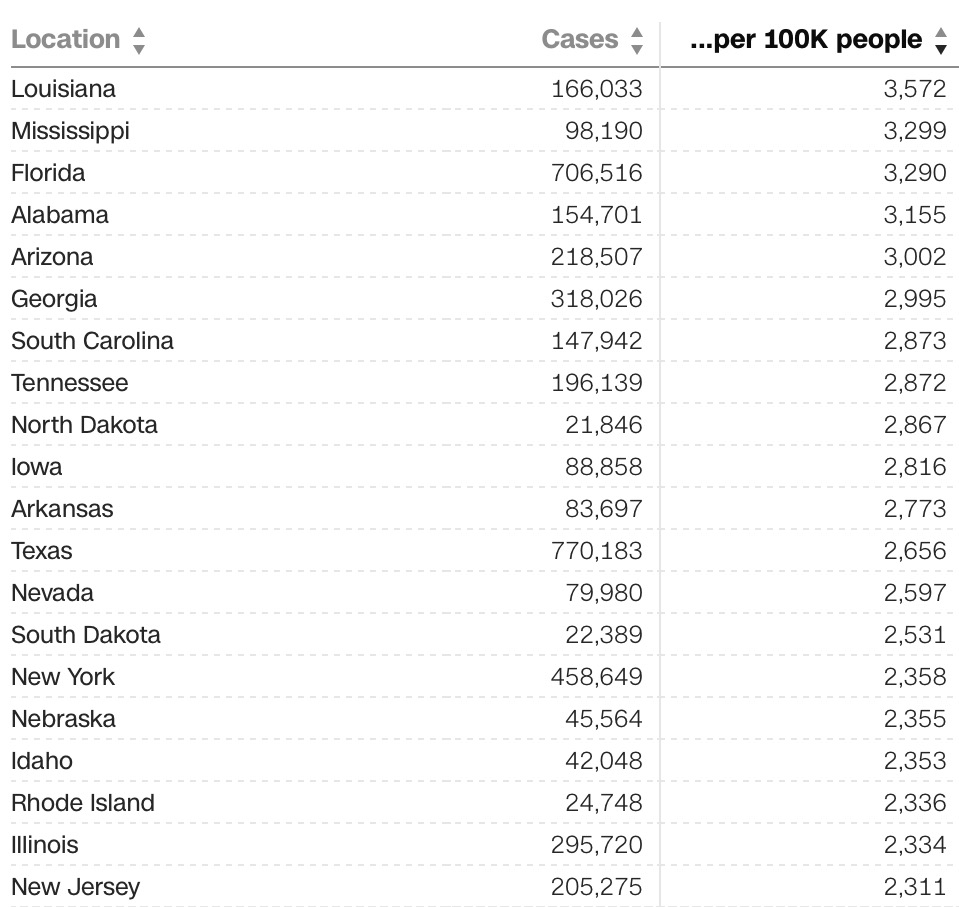Screen dimensions: 959x907
Task: Click North Dakota's case count 21,846
Action: pos(604,425)
